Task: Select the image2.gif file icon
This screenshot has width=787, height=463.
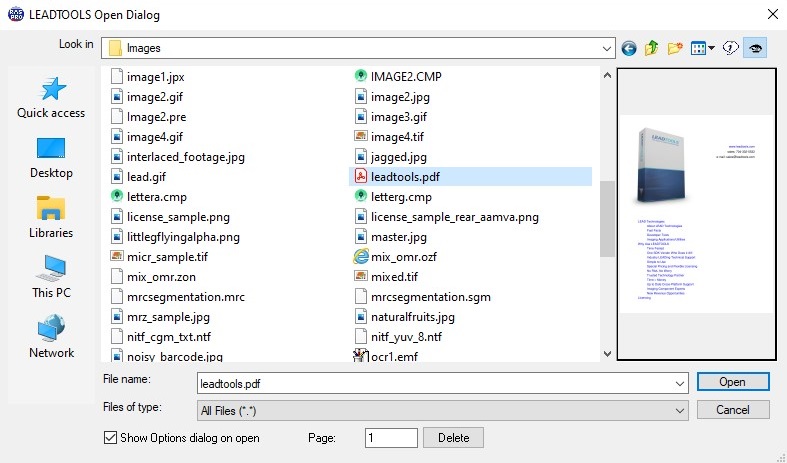Action: coord(116,96)
